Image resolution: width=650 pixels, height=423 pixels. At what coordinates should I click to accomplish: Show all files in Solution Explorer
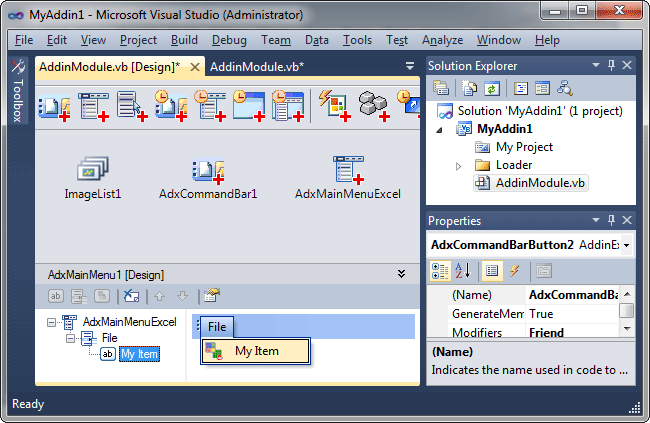(469, 88)
